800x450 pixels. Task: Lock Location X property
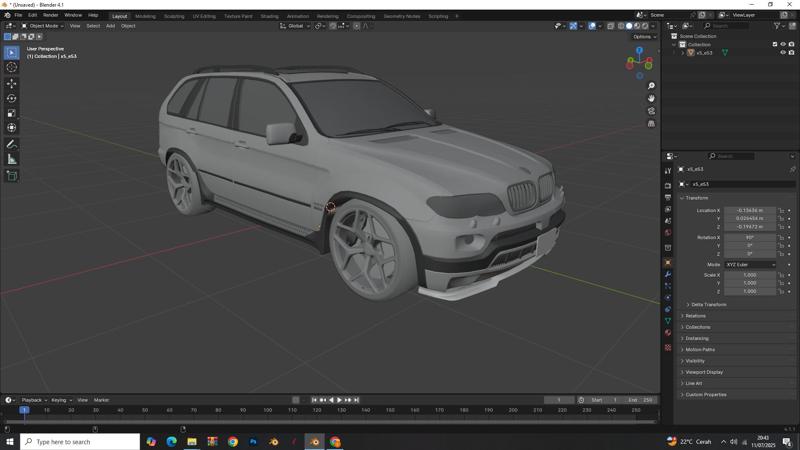[x=781, y=210]
